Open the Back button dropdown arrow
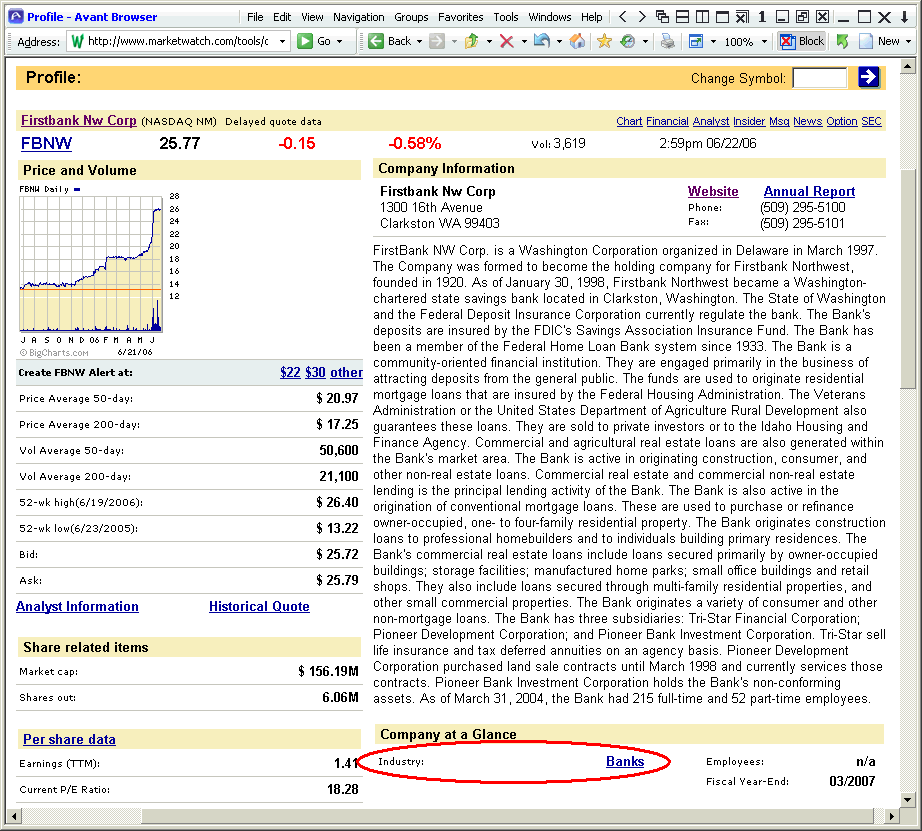The height and width of the screenshot is (831, 922). pos(417,41)
